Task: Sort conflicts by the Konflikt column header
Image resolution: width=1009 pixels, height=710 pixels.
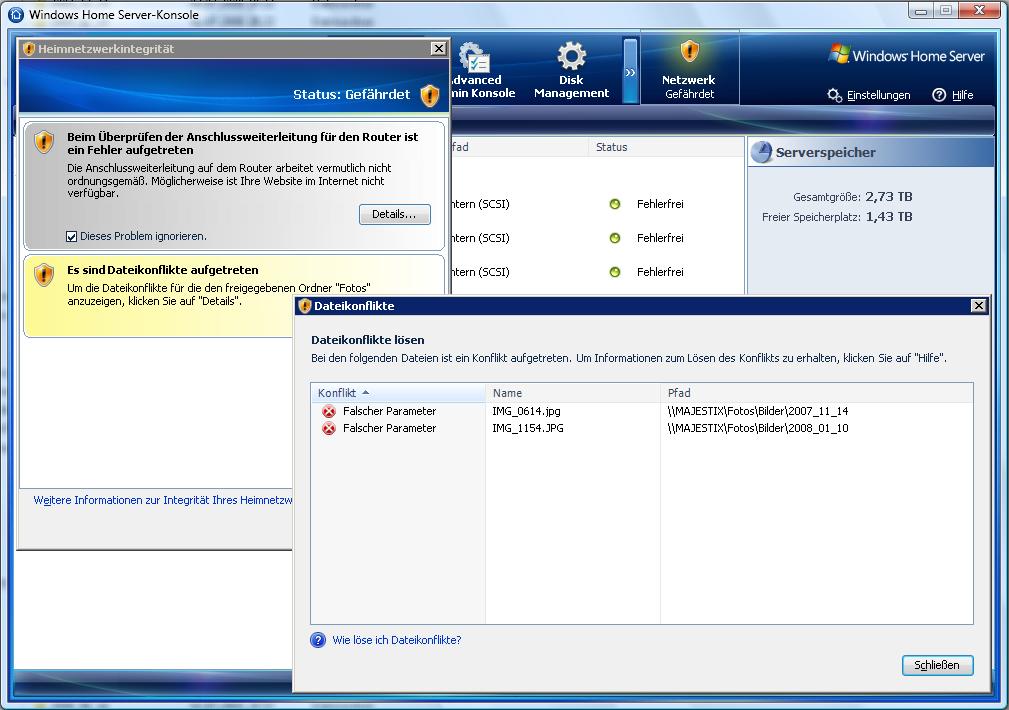Action: 398,393
